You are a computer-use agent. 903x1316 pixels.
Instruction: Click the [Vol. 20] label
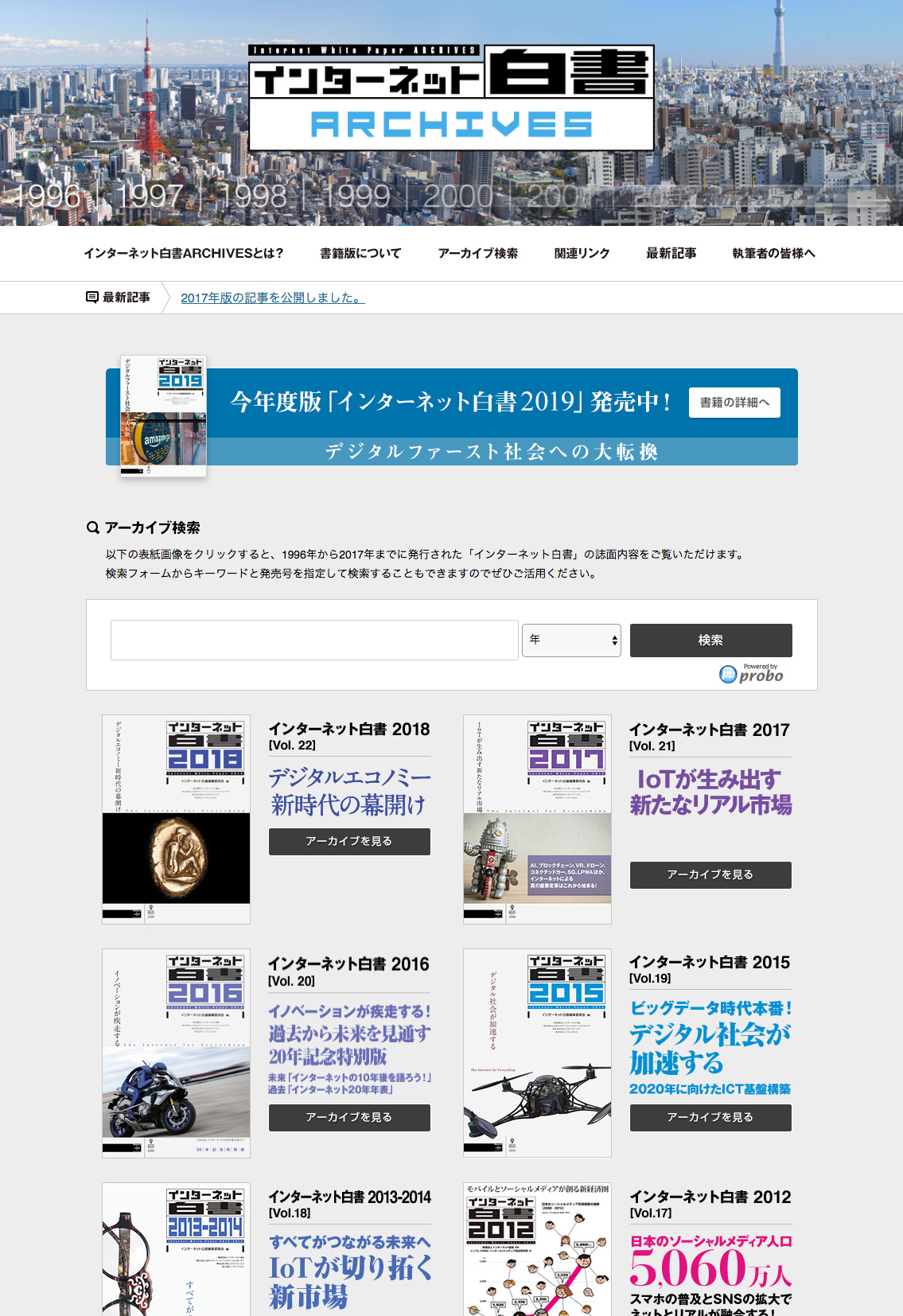[x=292, y=982]
